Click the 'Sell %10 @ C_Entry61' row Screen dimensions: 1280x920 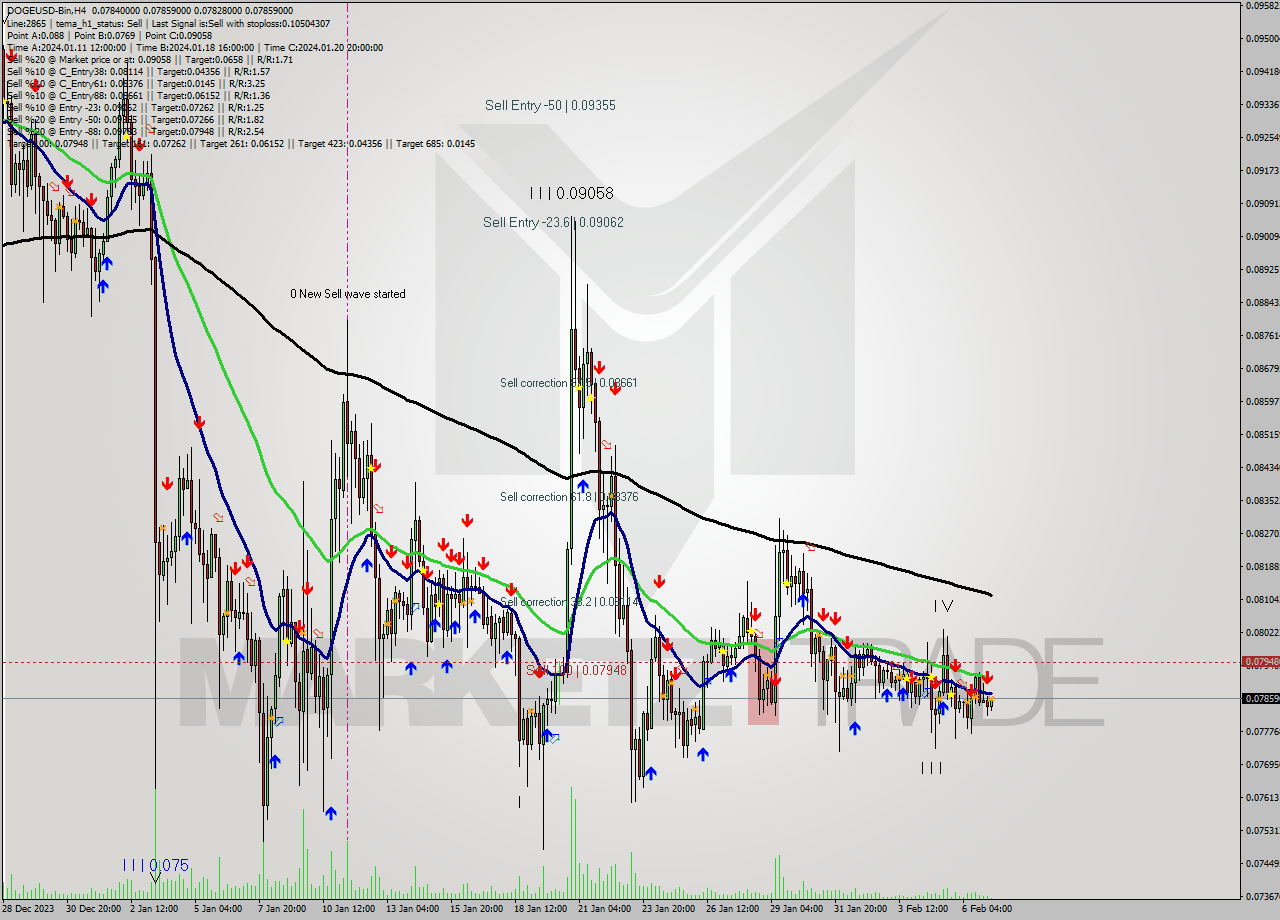[x=135, y=83]
